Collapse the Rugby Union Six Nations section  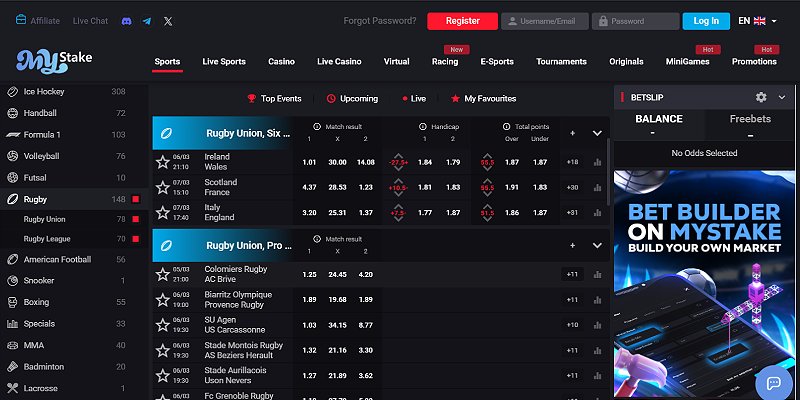click(597, 133)
